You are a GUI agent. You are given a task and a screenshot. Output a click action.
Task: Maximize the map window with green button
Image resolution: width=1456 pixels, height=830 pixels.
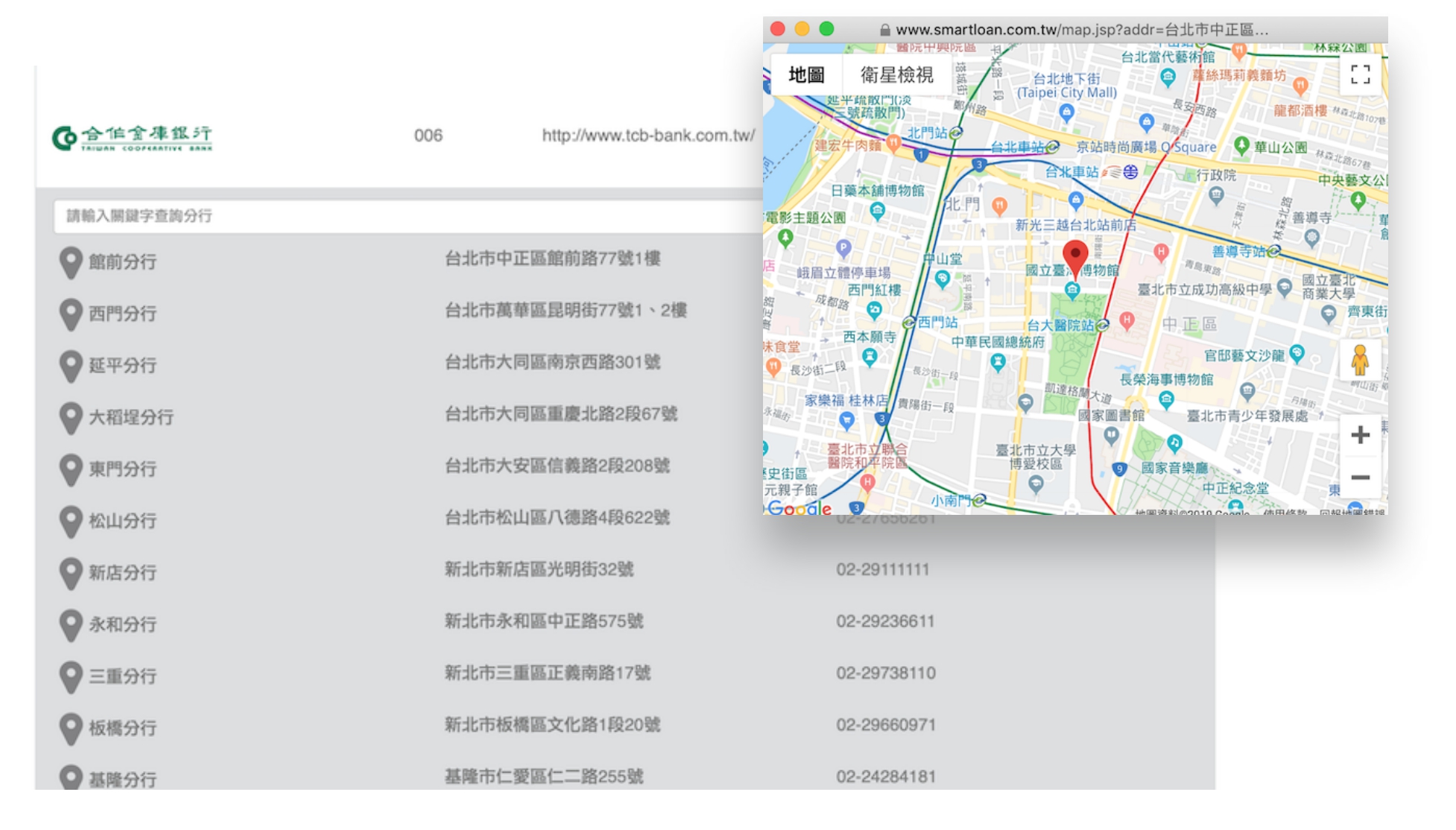826,29
